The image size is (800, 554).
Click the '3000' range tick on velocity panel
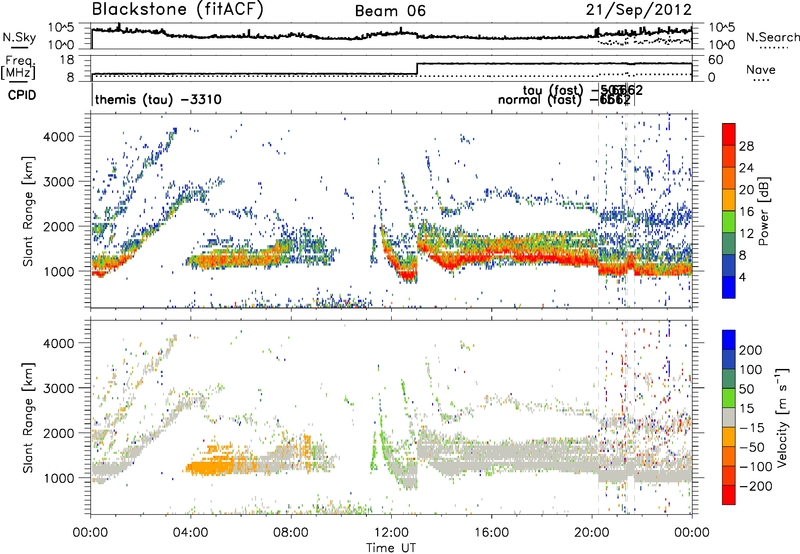[x=58, y=388]
